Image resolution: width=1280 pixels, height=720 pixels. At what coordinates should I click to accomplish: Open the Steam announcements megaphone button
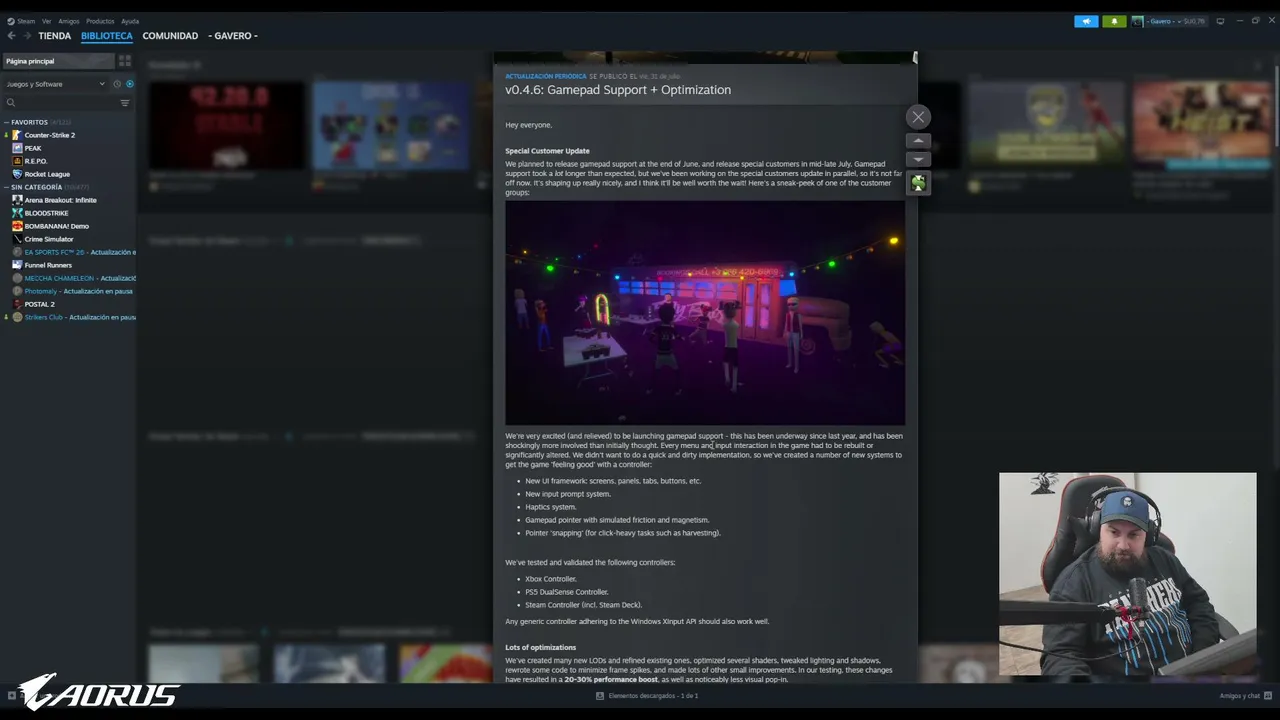point(1086,21)
